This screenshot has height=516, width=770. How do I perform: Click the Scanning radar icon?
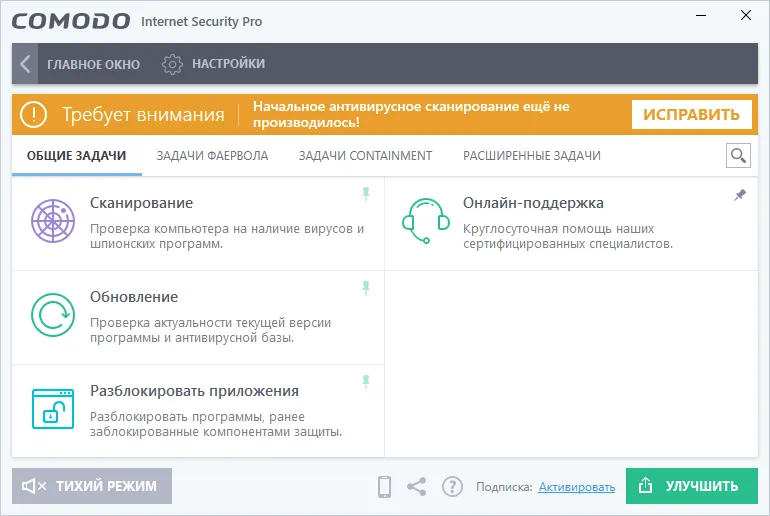[52, 221]
